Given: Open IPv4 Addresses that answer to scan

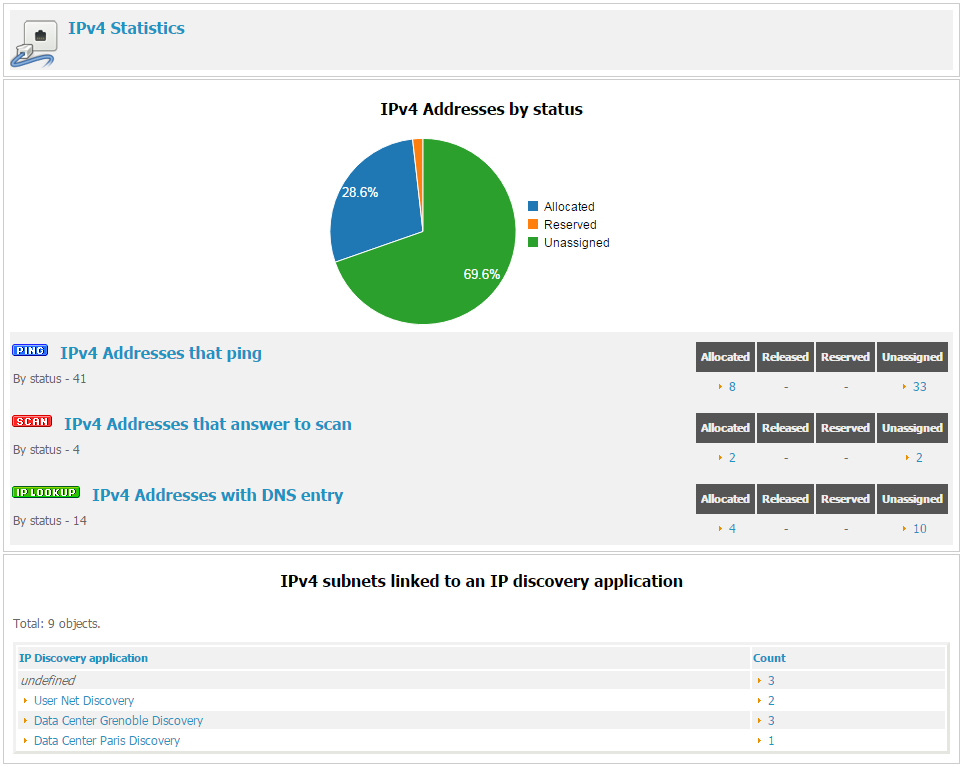Looking at the screenshot, I should (208, 424).
